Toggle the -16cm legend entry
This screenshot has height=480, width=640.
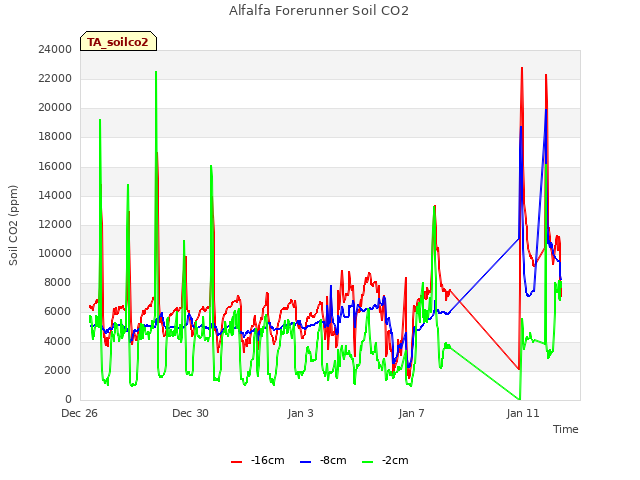(x=258, y=460)
